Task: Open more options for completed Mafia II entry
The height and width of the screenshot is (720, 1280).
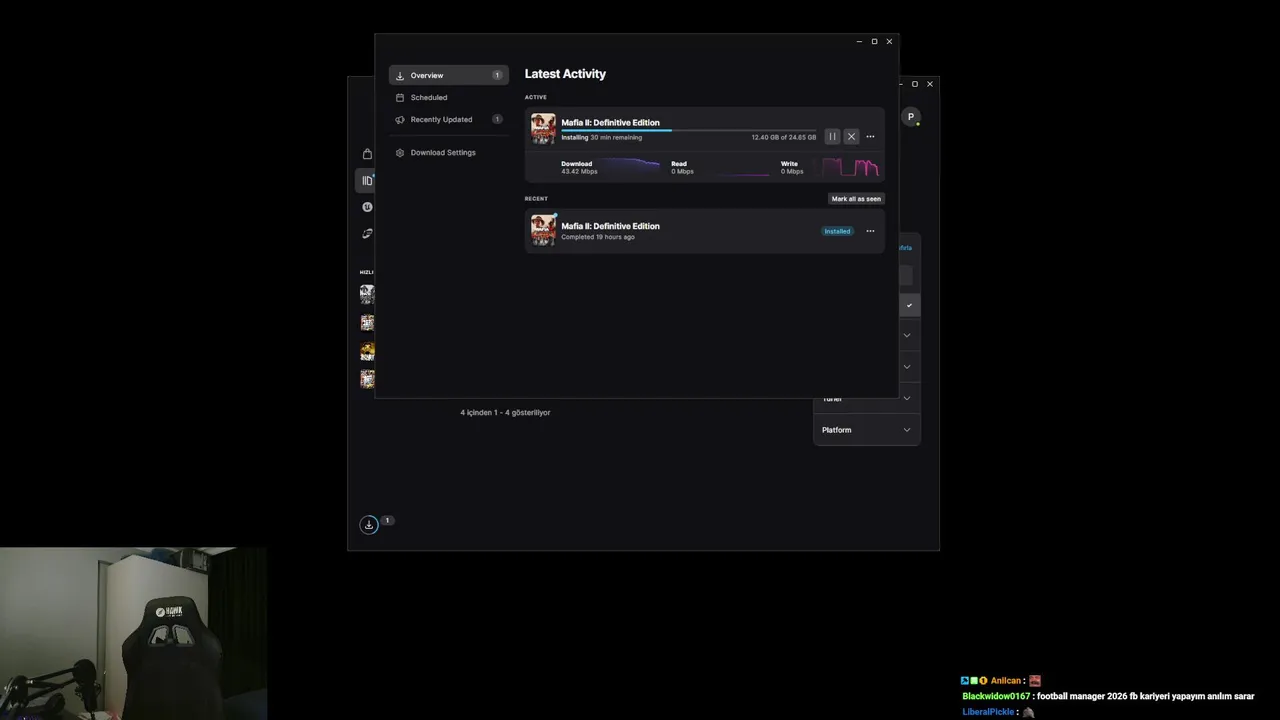Action: (870, 231)
